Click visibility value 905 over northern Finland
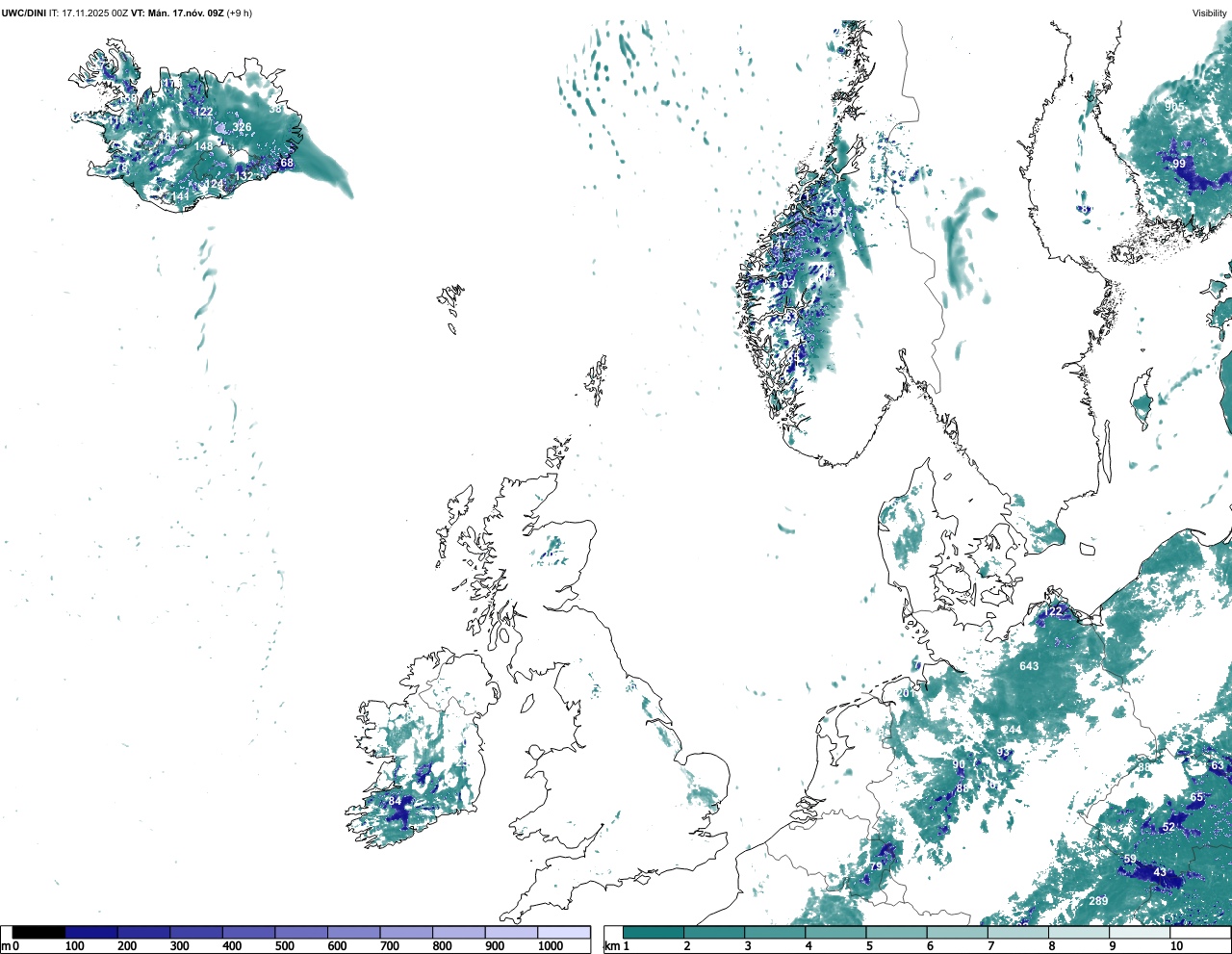The width and height of the screenshot is (1232, 954). pos(1175,107)
